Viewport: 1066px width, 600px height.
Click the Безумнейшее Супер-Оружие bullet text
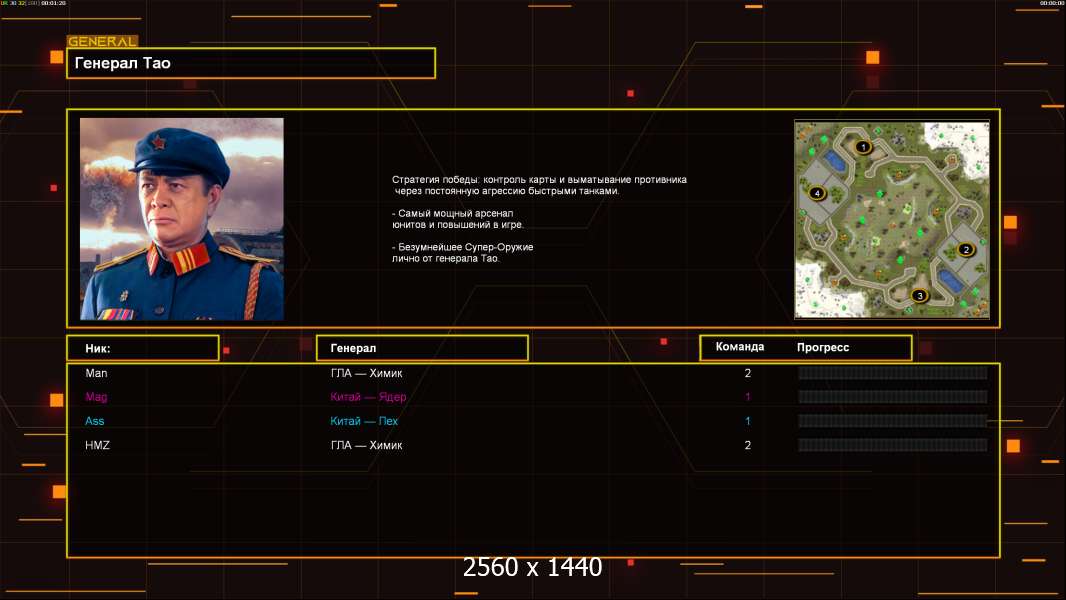tap(462, 253)
